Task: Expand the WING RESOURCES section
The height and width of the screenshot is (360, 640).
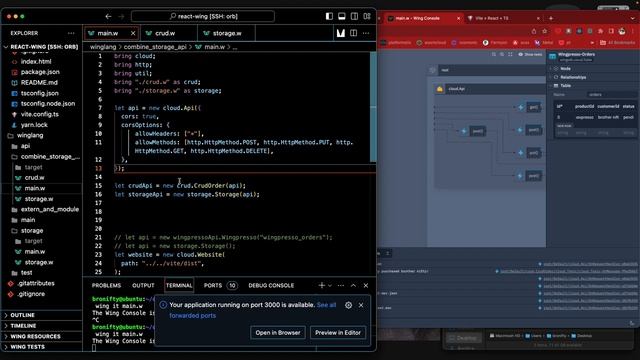Action: (x=35, y=336)
